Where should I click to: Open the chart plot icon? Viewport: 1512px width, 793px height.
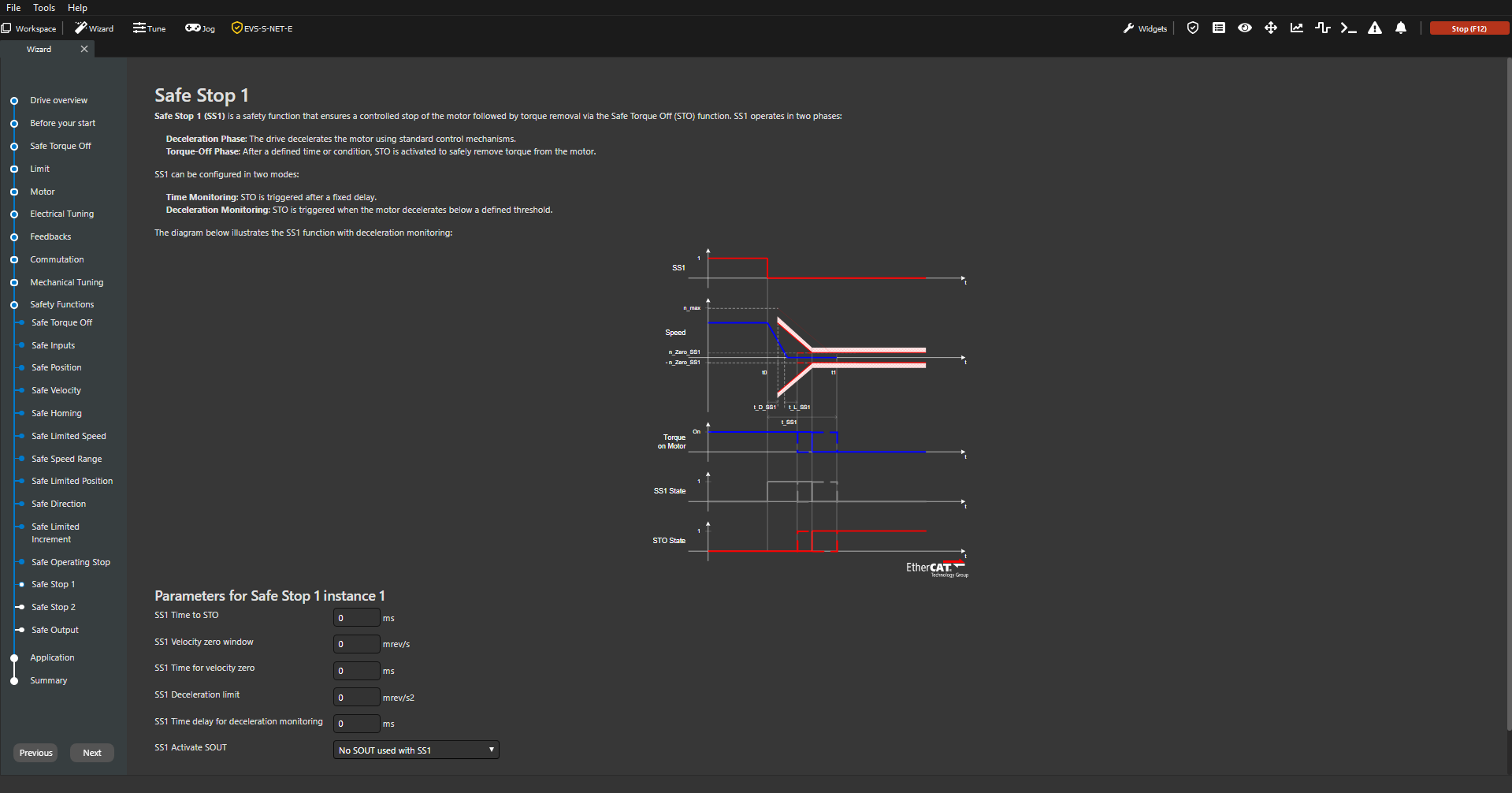tap(1297, 28)
